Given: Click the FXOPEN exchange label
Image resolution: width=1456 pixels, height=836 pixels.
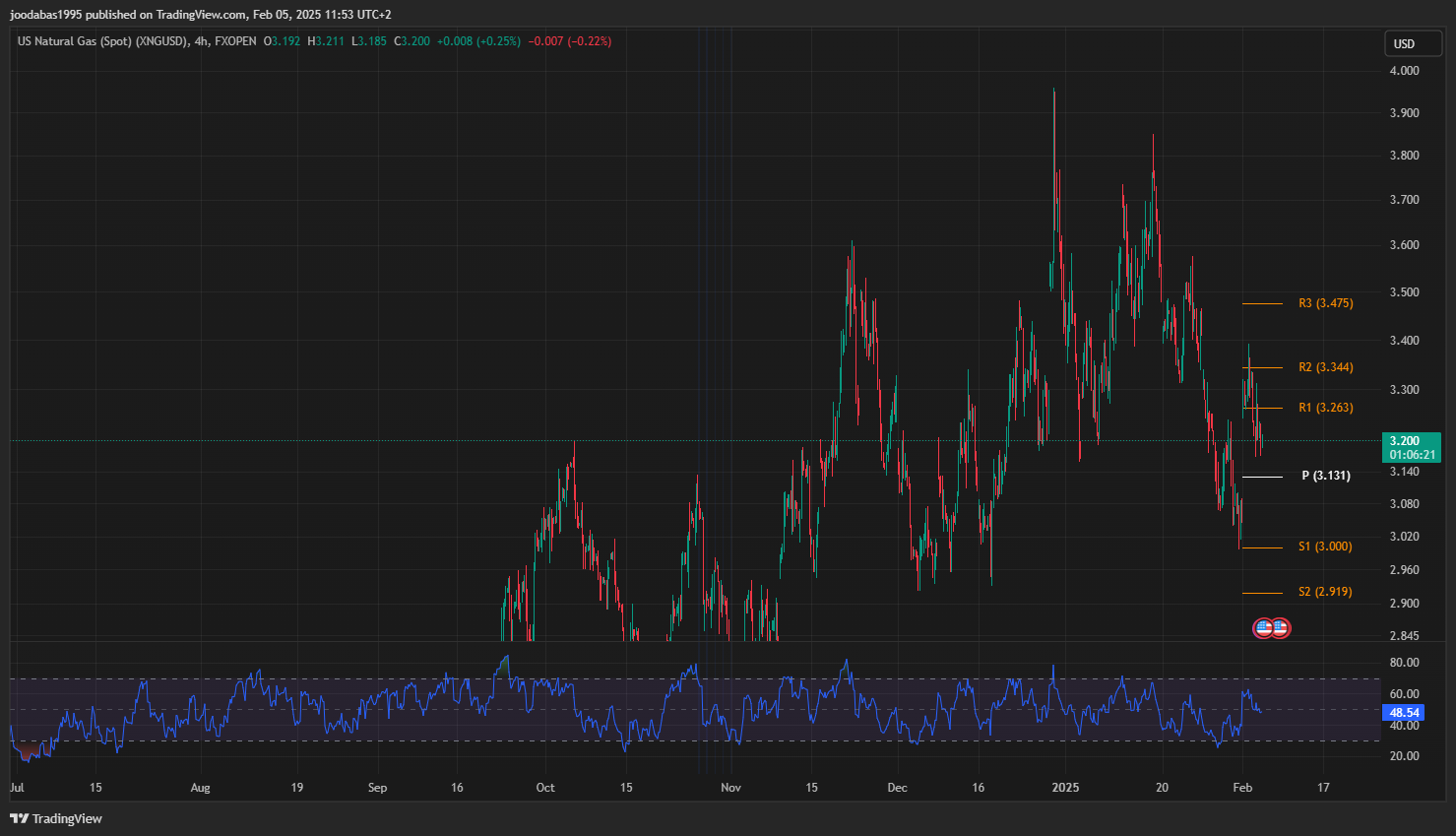Looking at the screenshot, I should (x=235, y=41).
